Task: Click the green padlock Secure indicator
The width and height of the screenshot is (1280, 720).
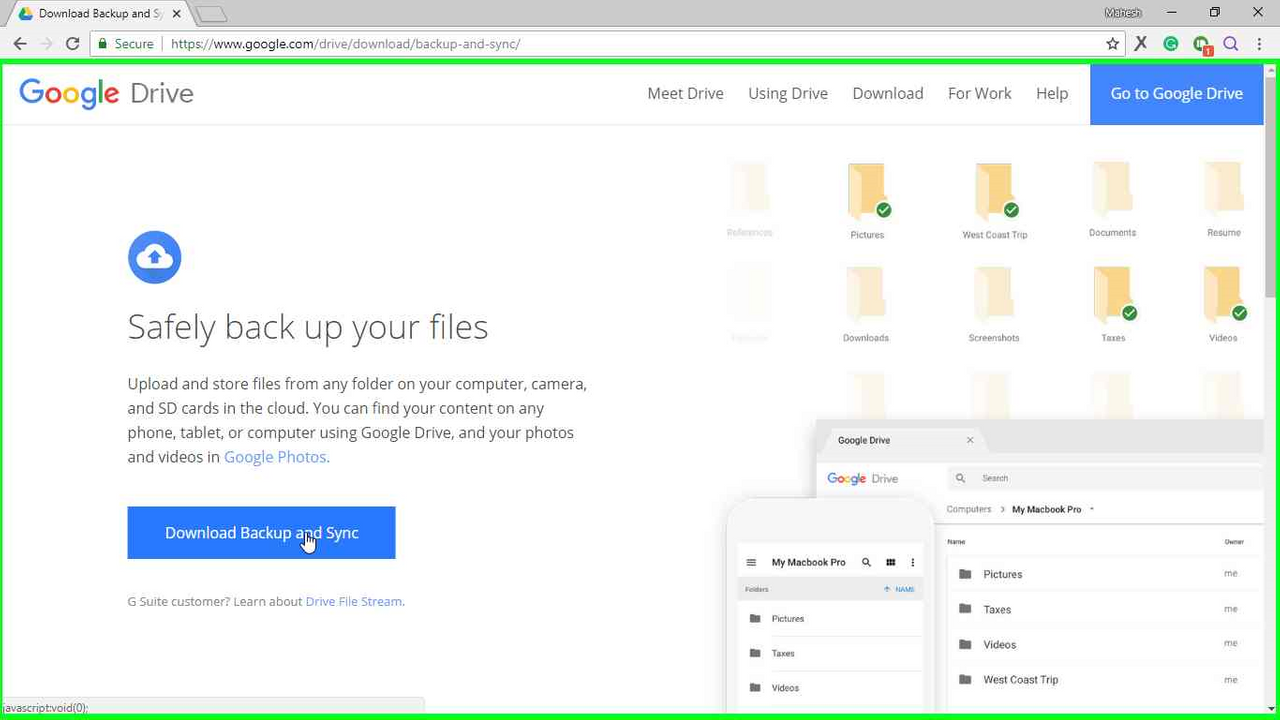Action: (x=125, y=44)
